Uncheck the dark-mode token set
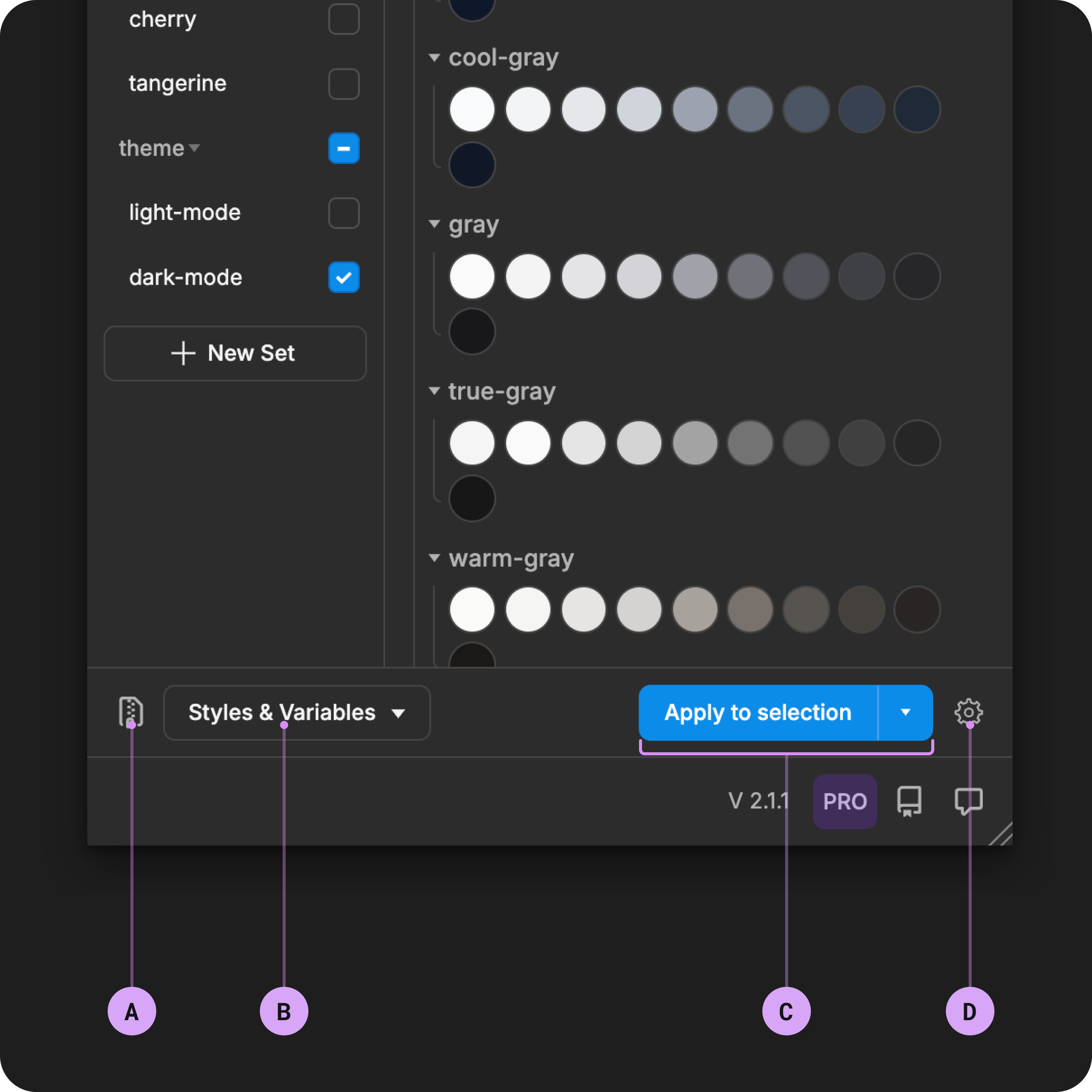The width and height of the screenshot is (1092, 1092). 344,278
